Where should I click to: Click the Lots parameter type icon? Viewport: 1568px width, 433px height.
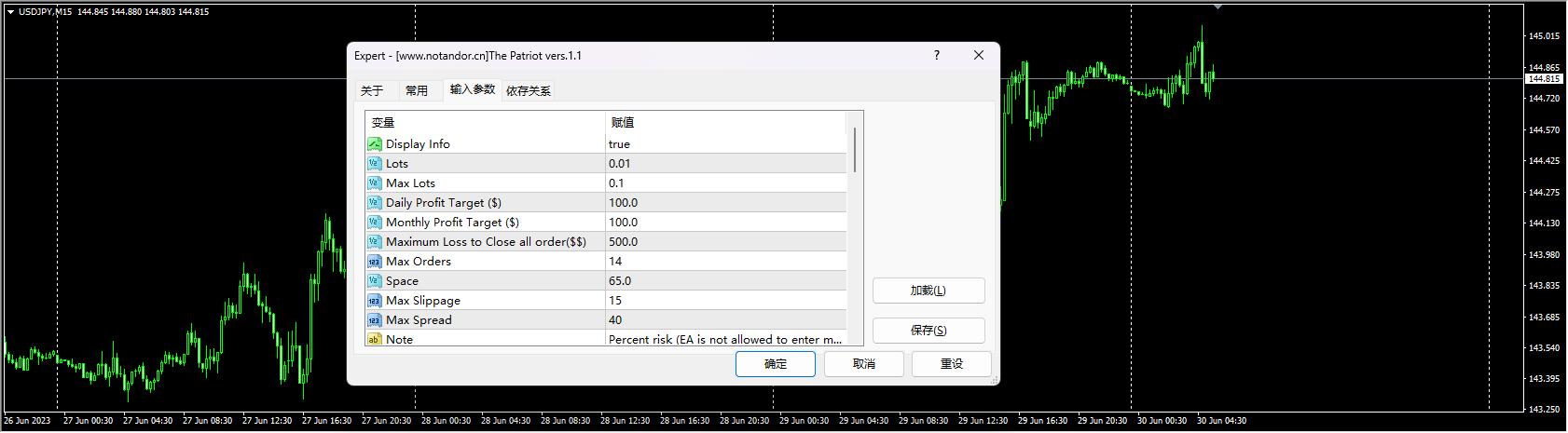pos(374,164)
